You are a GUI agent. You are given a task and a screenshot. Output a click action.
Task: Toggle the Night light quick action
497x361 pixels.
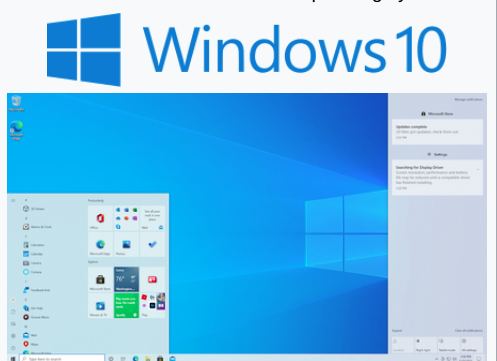pyautogui.click(x=426, y=345)
